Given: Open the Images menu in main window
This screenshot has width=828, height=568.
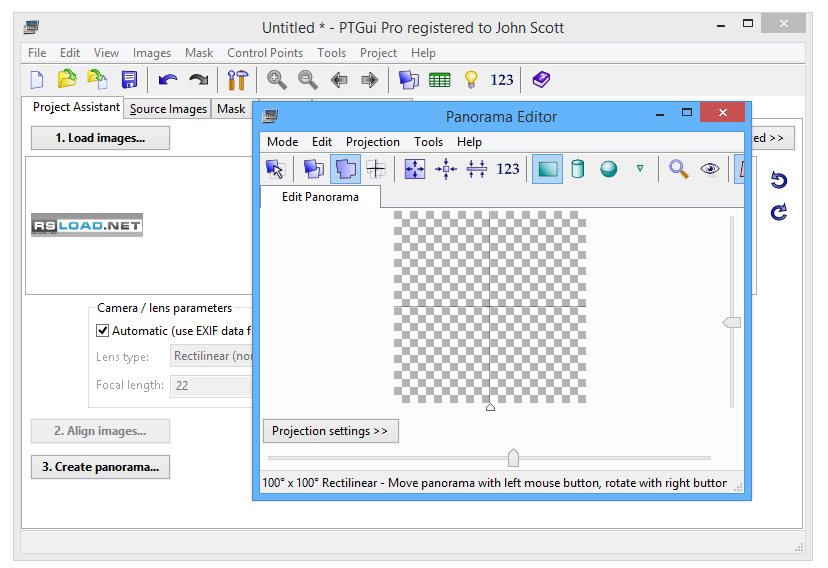Looking at the screenshot, I should [152, 53].
